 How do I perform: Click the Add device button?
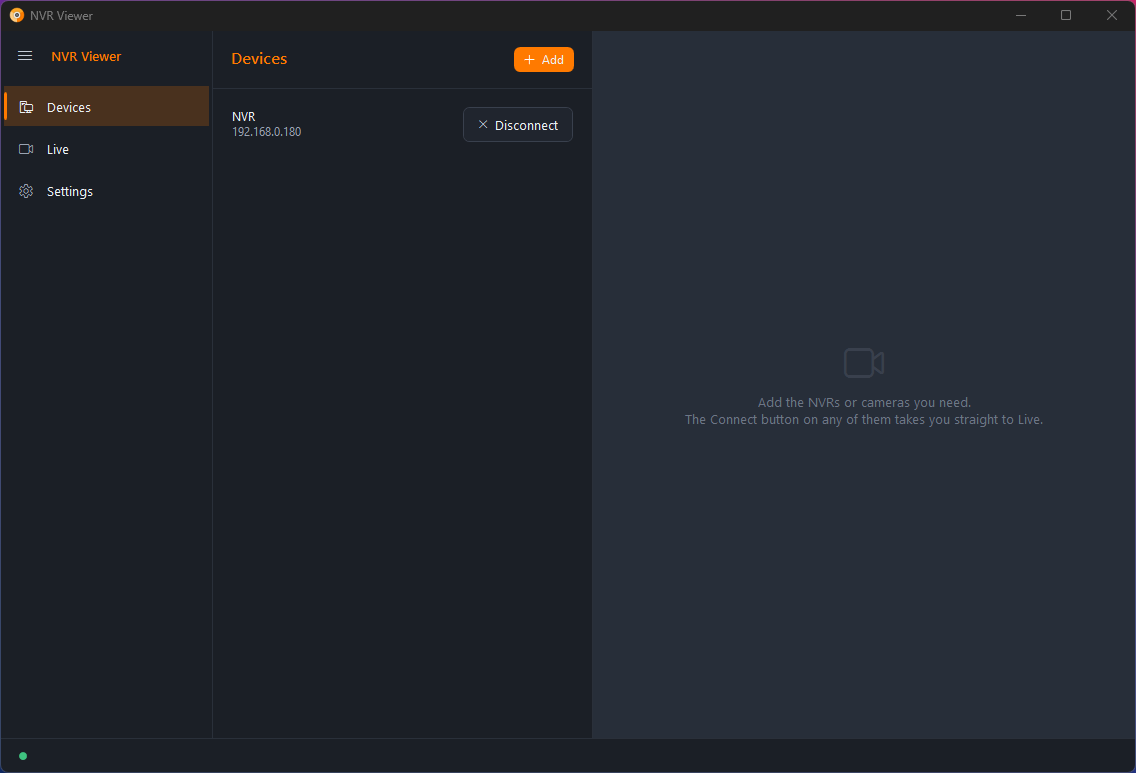pos(543,59)
